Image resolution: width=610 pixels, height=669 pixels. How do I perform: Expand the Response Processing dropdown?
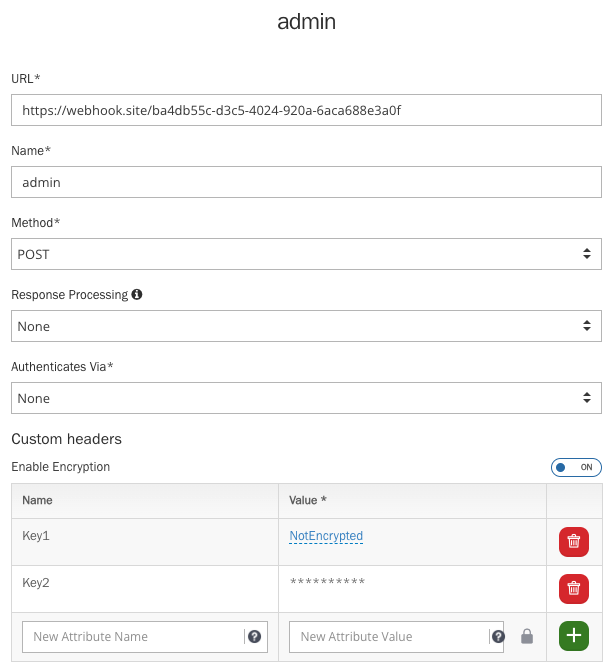click(x=306, y=326)
